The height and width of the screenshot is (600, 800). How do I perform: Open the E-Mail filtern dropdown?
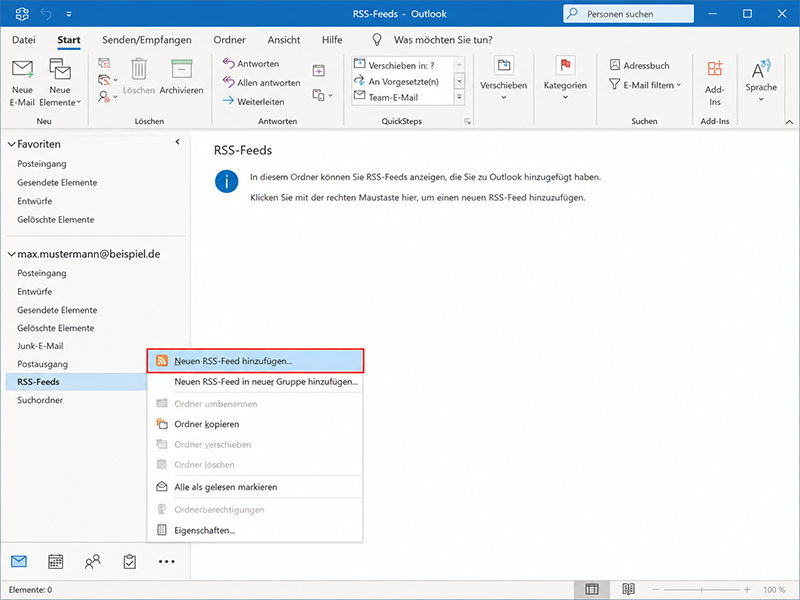click(x=645, y=85)
